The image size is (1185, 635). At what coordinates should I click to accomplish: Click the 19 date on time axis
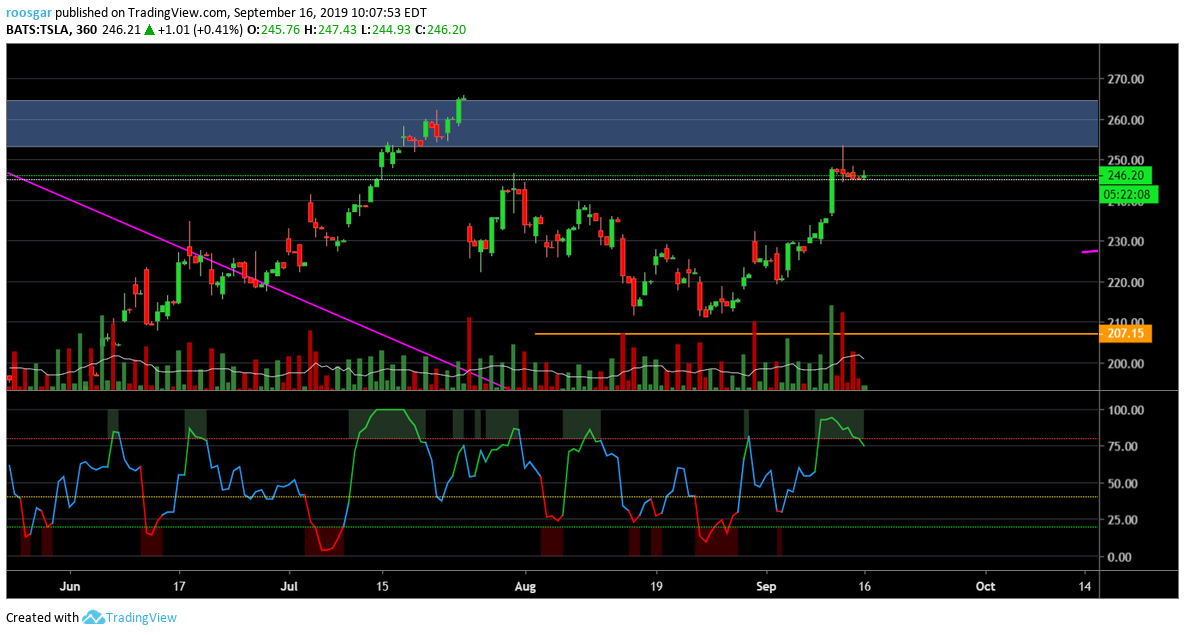(655, 587)
